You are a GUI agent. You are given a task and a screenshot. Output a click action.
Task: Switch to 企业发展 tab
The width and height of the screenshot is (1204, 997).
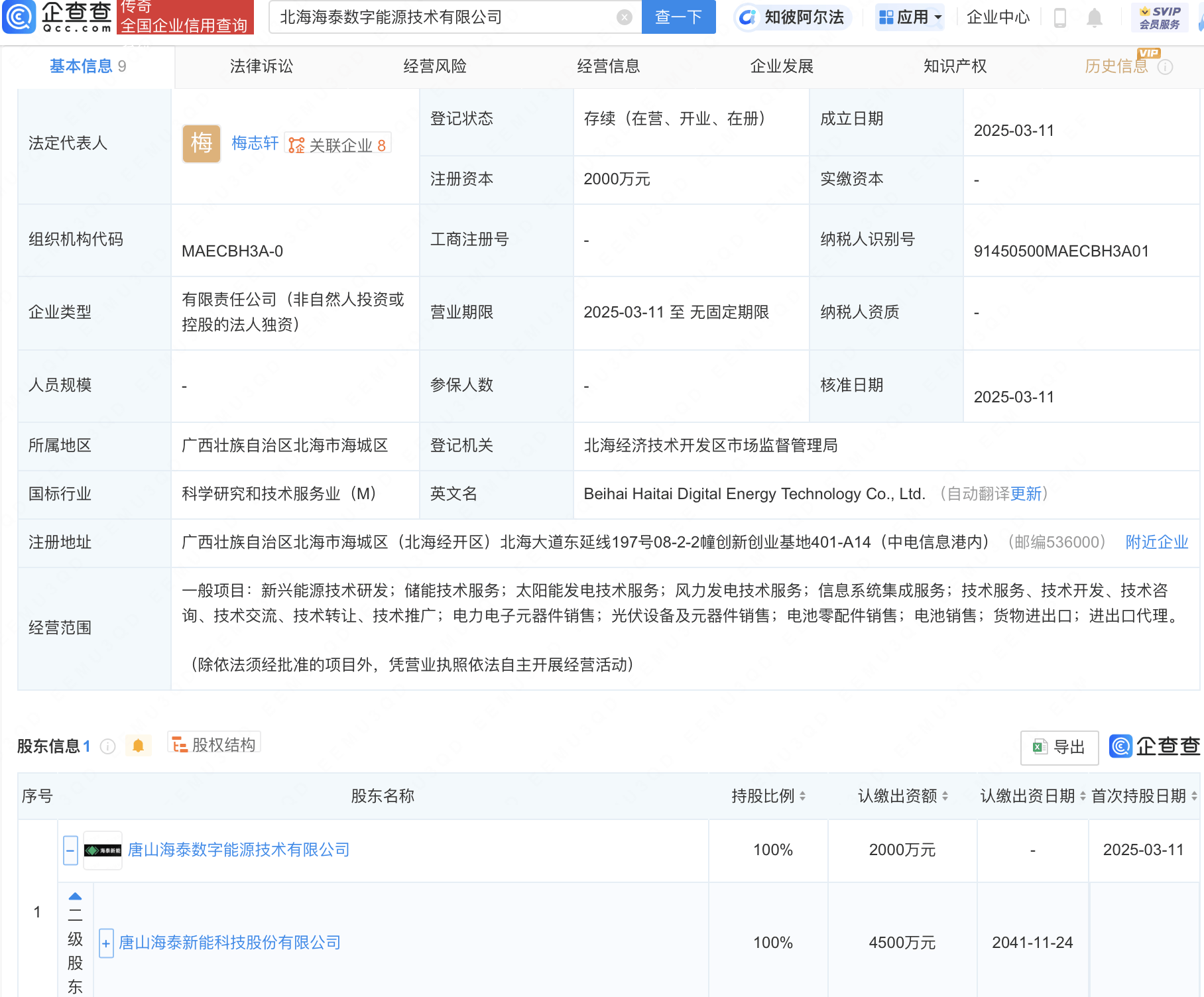click(782, 66)
